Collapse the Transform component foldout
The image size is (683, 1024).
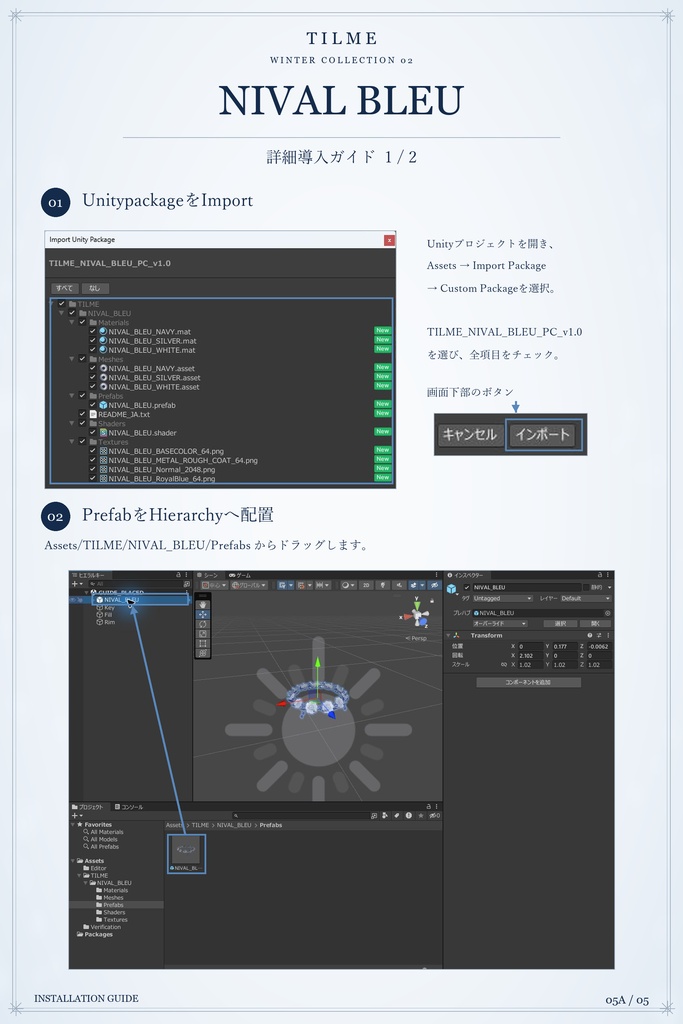pos(449,635)
